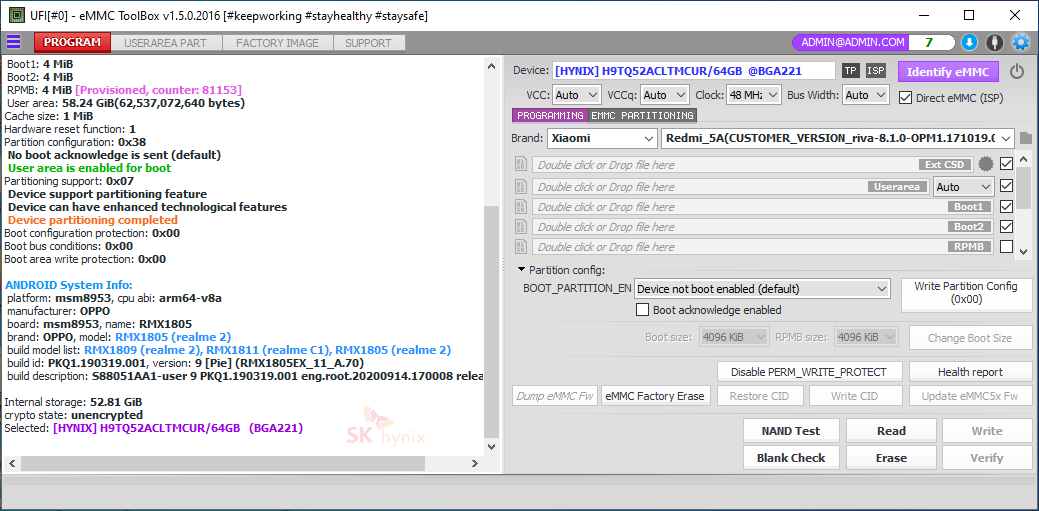Select the PROGRAM tab
The height and width of the screenshot is (511, 1039).
click(x=72, y=42)
